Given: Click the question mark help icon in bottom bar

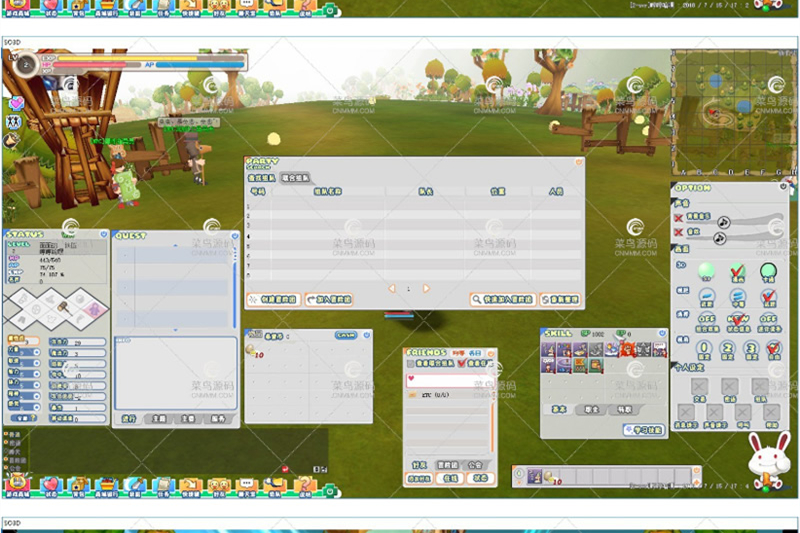Looking at the screenshot, I should tap(304, 485).
